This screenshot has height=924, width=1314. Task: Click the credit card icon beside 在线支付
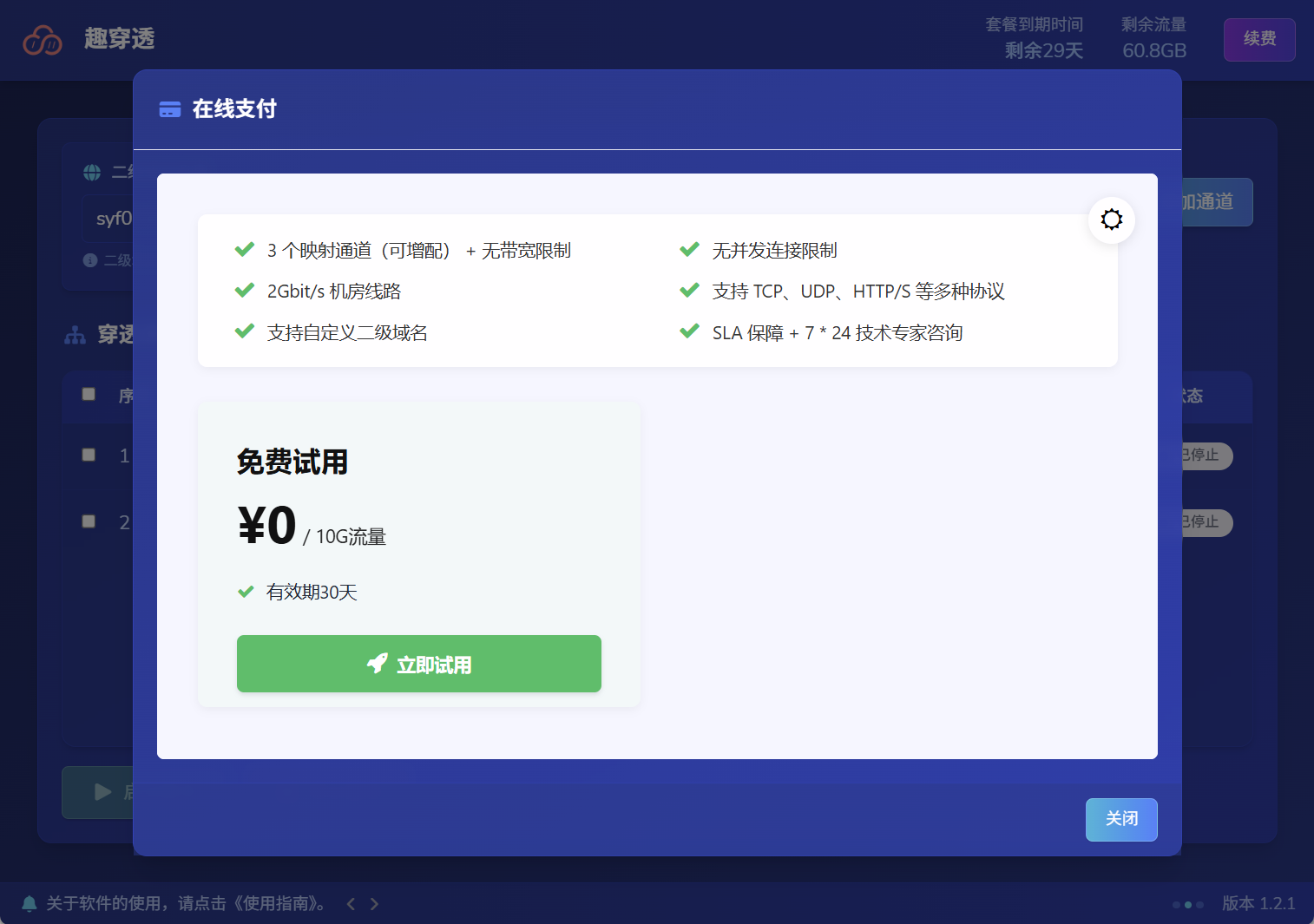click(170, 109)
